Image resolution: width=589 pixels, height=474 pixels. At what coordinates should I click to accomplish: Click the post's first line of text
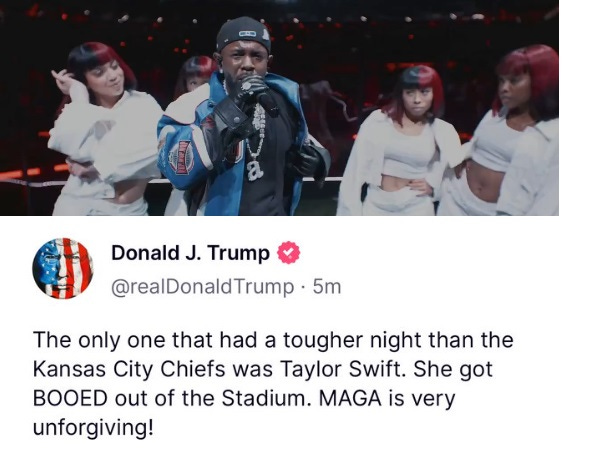273,340
